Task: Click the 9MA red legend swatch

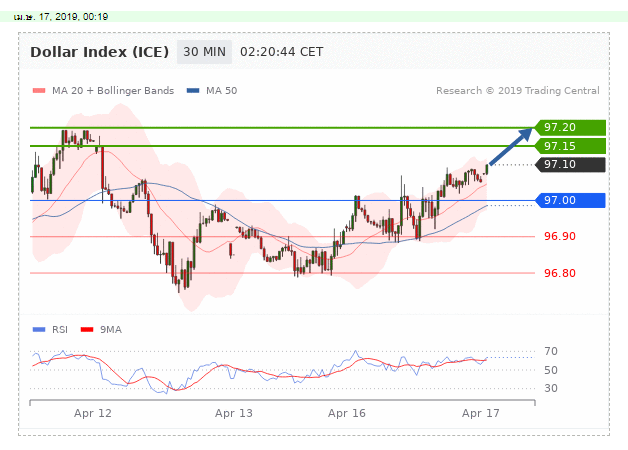Action: [x=87, y=329]
